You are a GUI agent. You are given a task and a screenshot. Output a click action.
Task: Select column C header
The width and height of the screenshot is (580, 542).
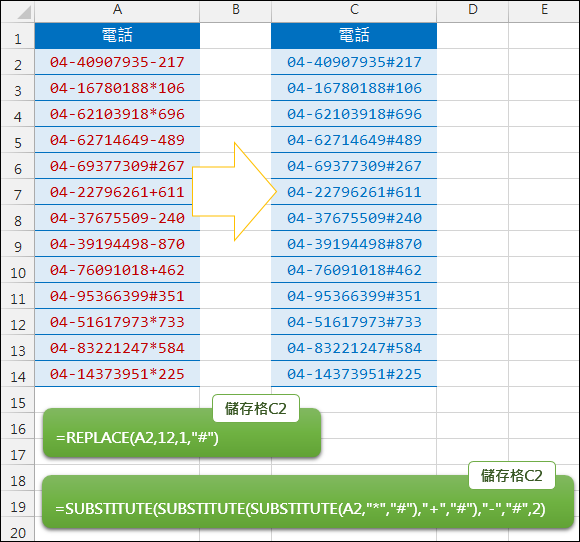point(354,11)
